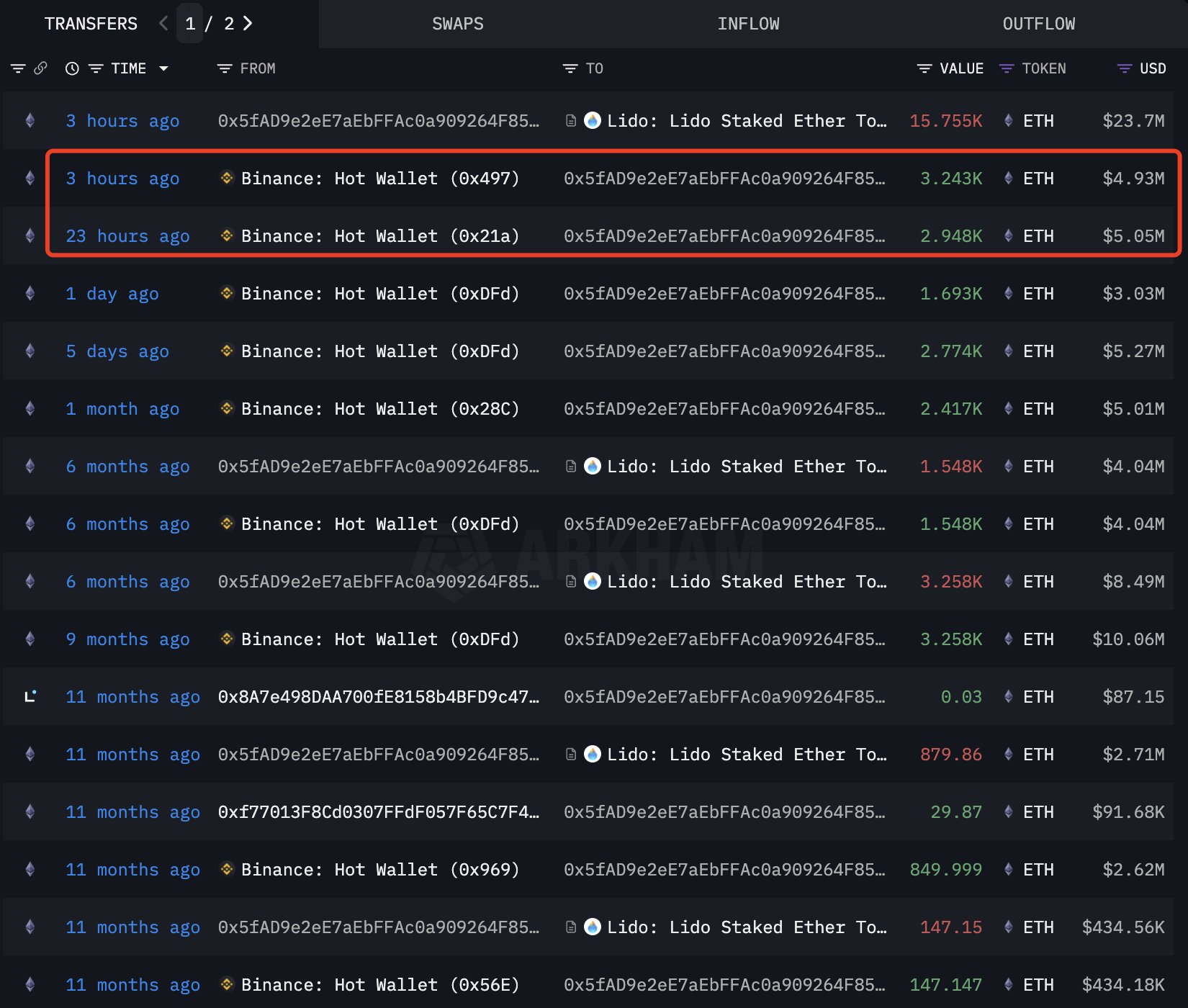
Task: Open the '1 month ago' transaction link
Action: (122, 409)
